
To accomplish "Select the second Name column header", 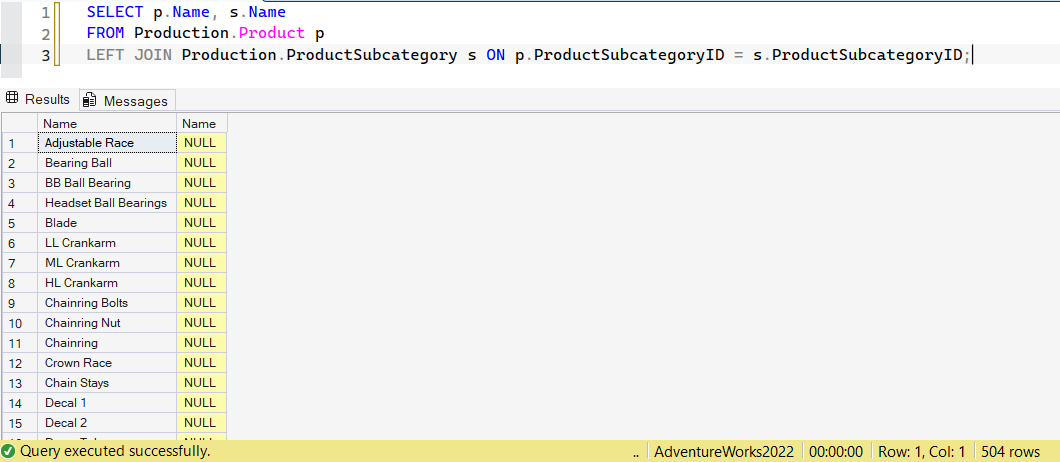I will pos(201,124).
